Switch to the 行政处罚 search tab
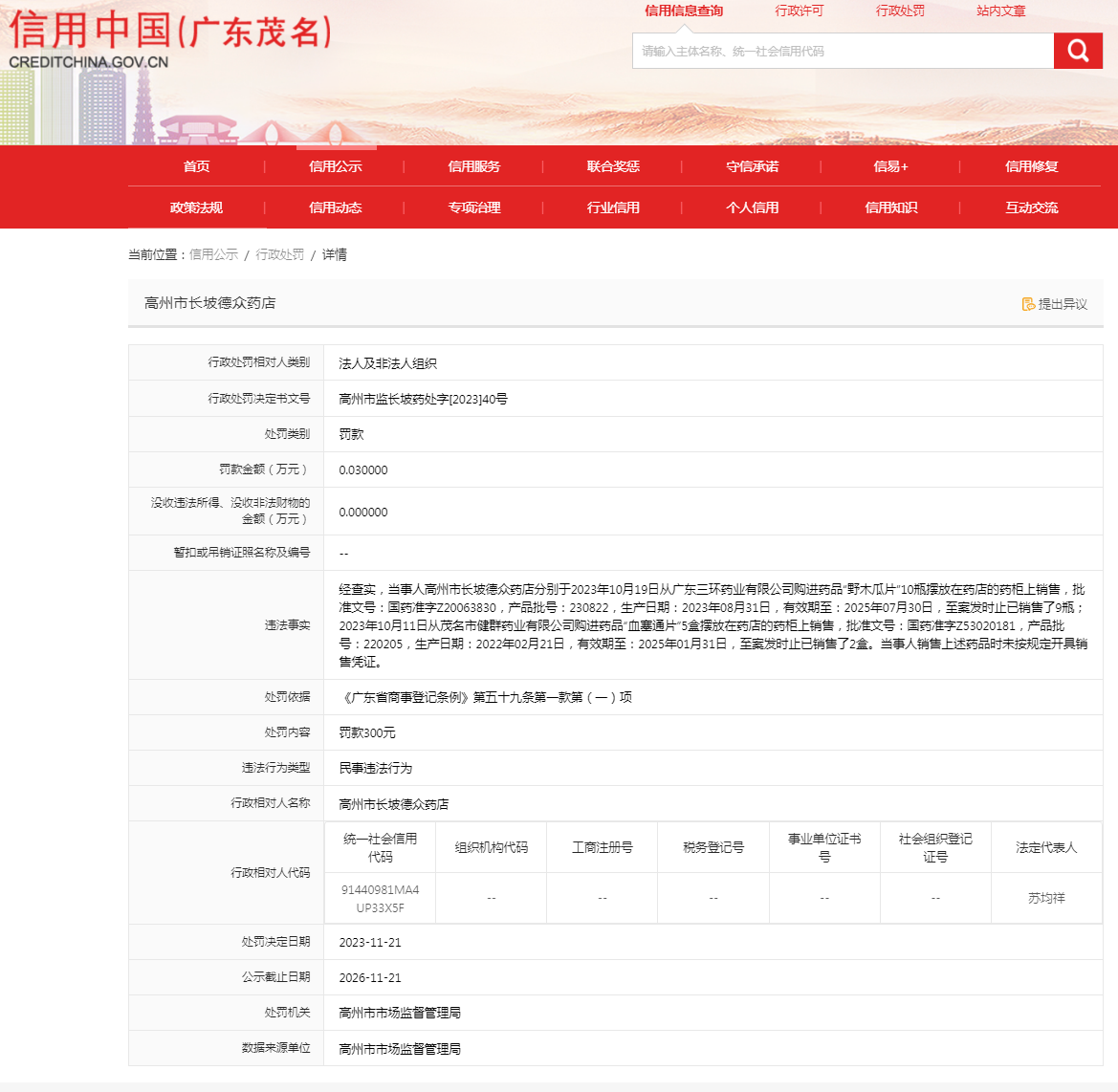 tap(900, 11)
